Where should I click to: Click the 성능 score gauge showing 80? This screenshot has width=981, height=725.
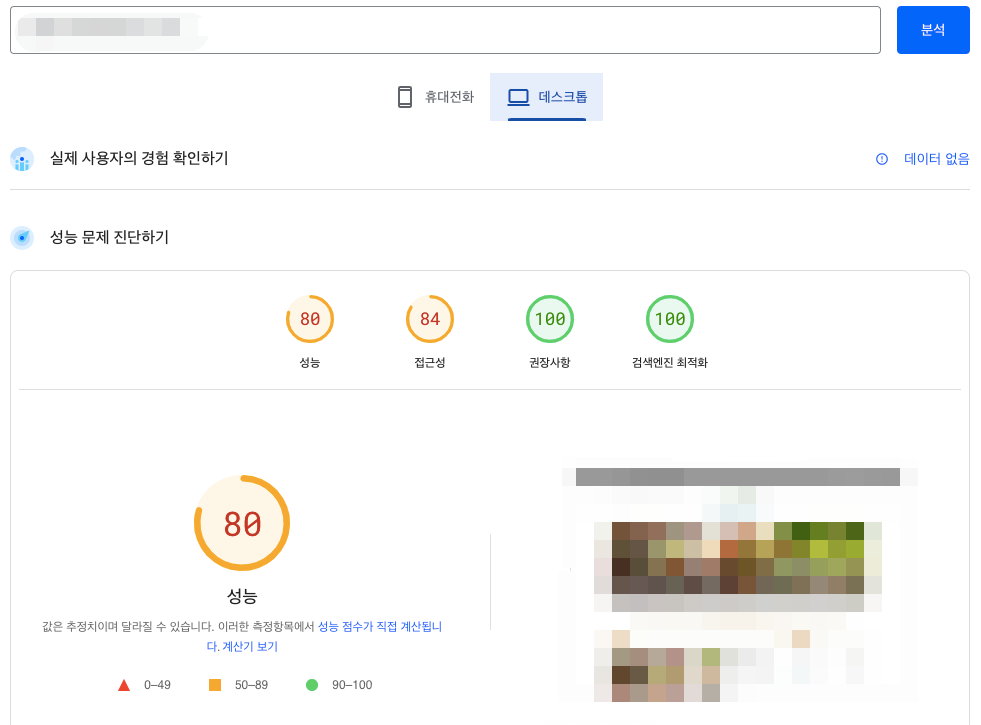[x=309, y=318]
